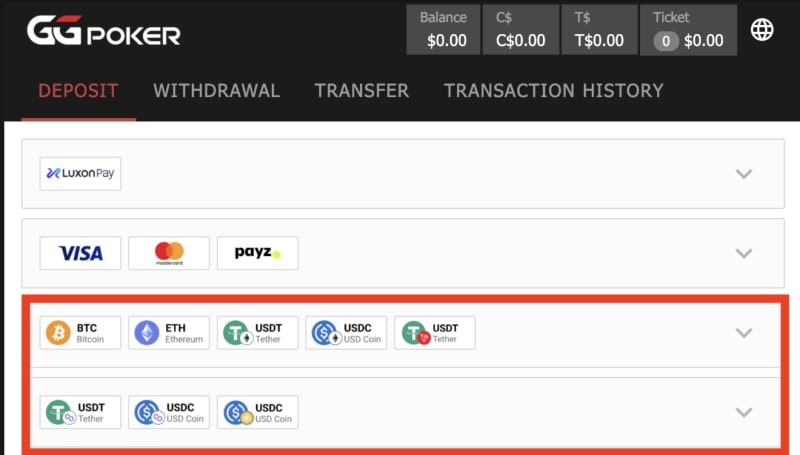Choose Visa as payment method

(x=80, y=253)
